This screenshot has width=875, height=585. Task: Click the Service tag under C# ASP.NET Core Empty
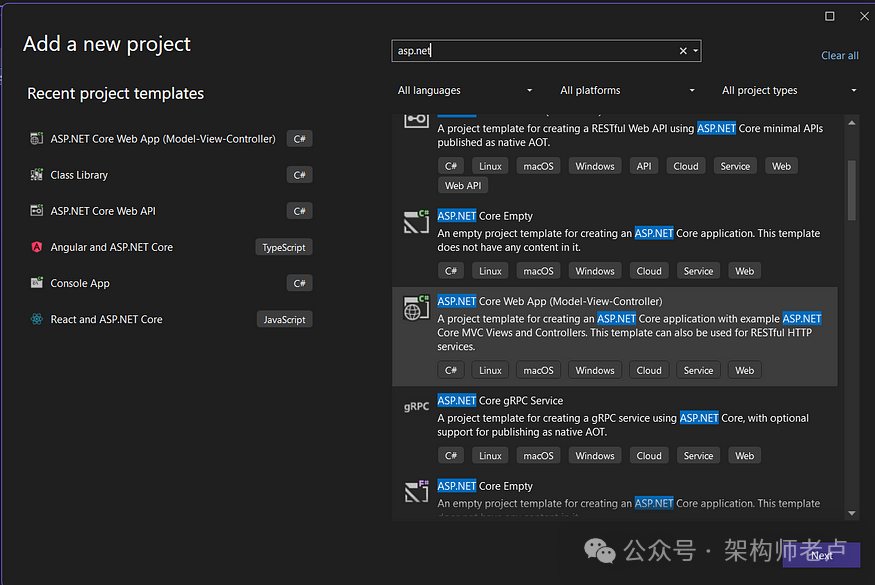coord(698,271)
